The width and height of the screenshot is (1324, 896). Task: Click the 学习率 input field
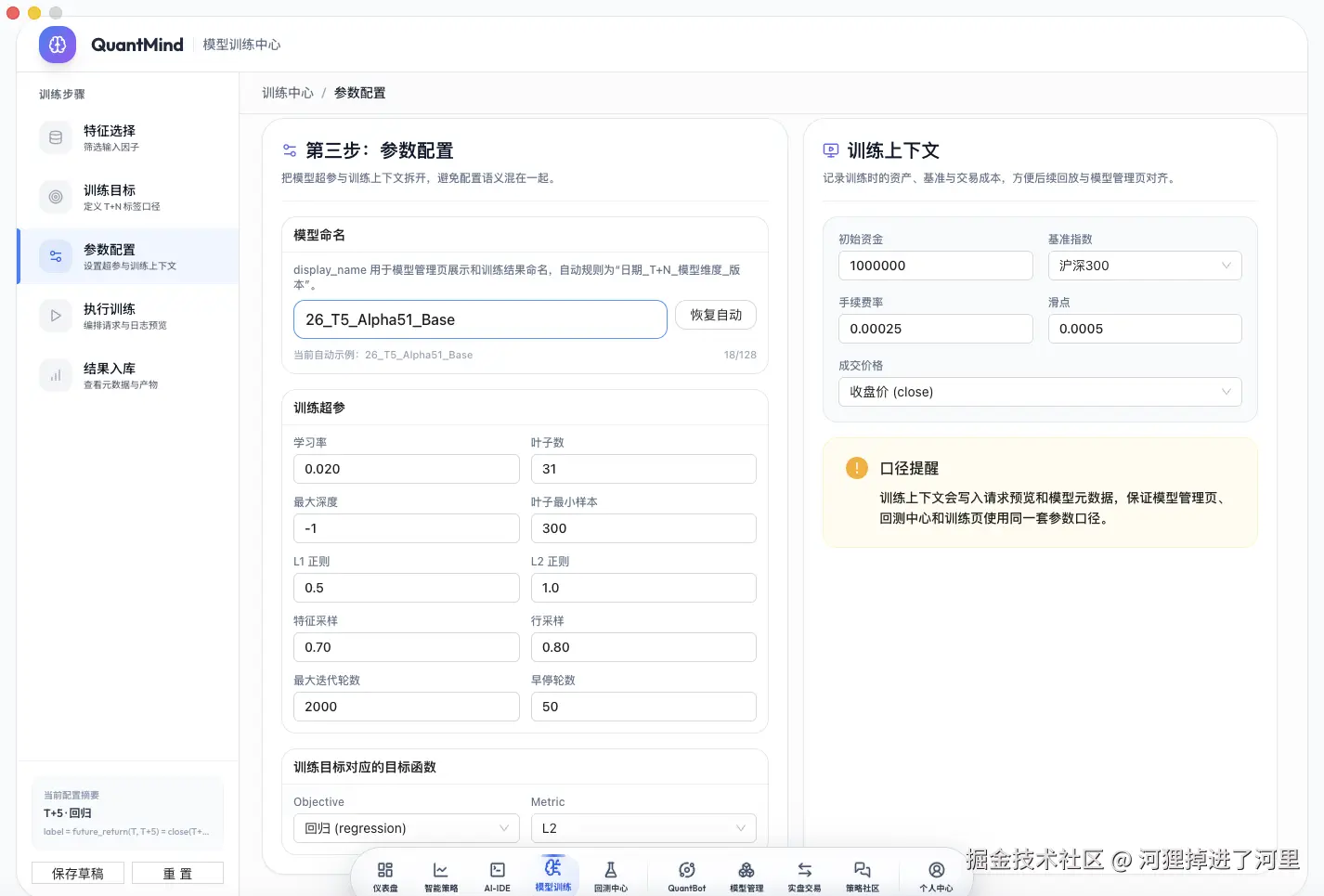click(x=407, y=469)
